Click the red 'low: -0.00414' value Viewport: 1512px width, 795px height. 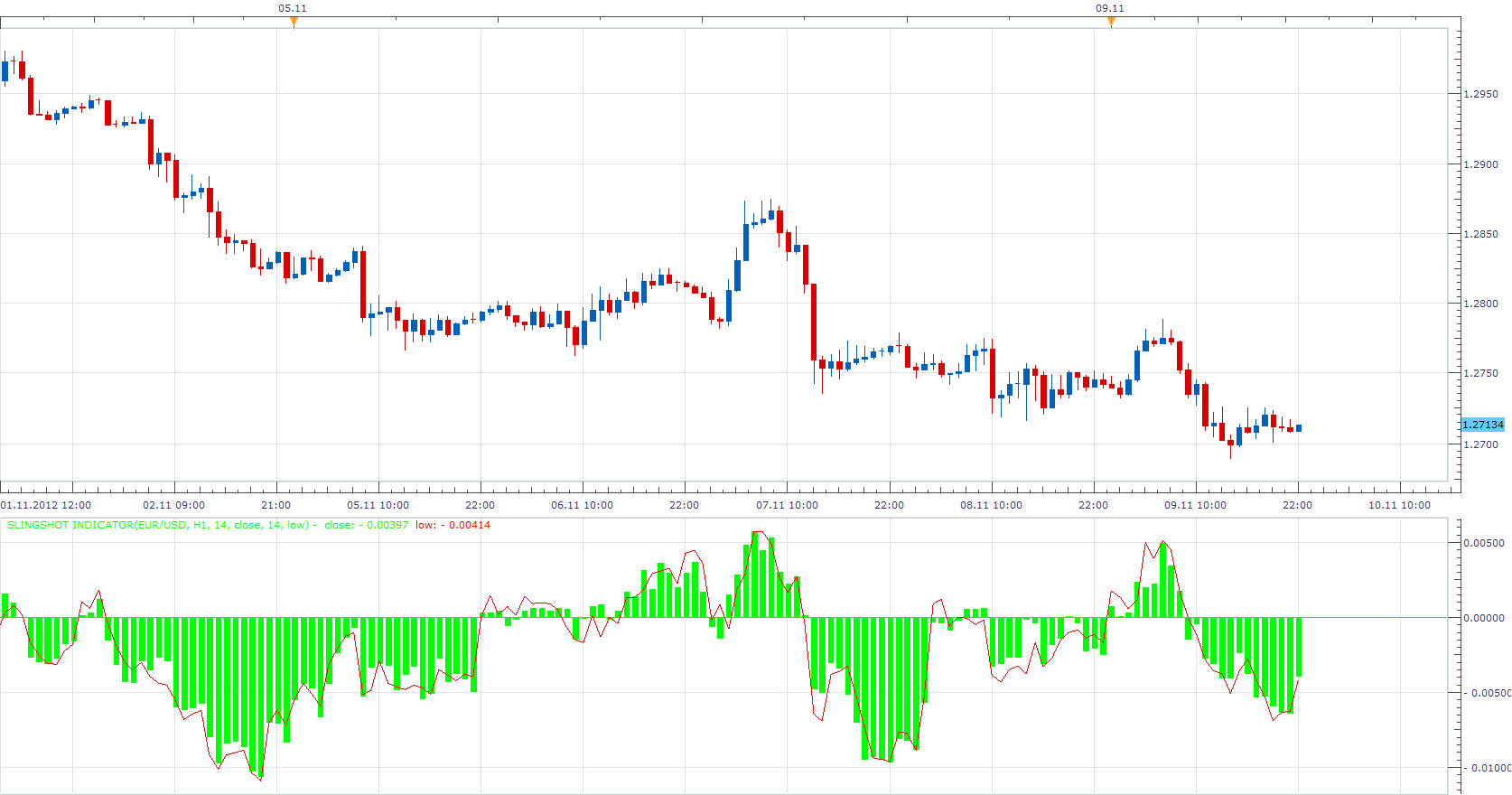(x=453, y=525)
